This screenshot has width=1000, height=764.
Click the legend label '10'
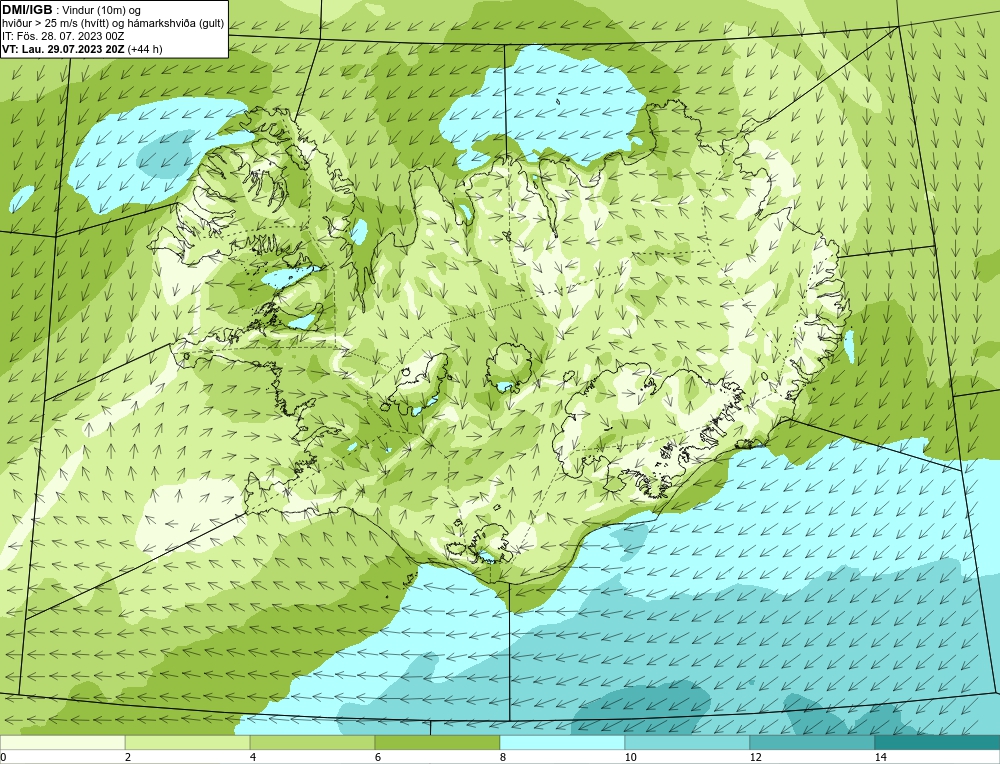coord(631,757)
